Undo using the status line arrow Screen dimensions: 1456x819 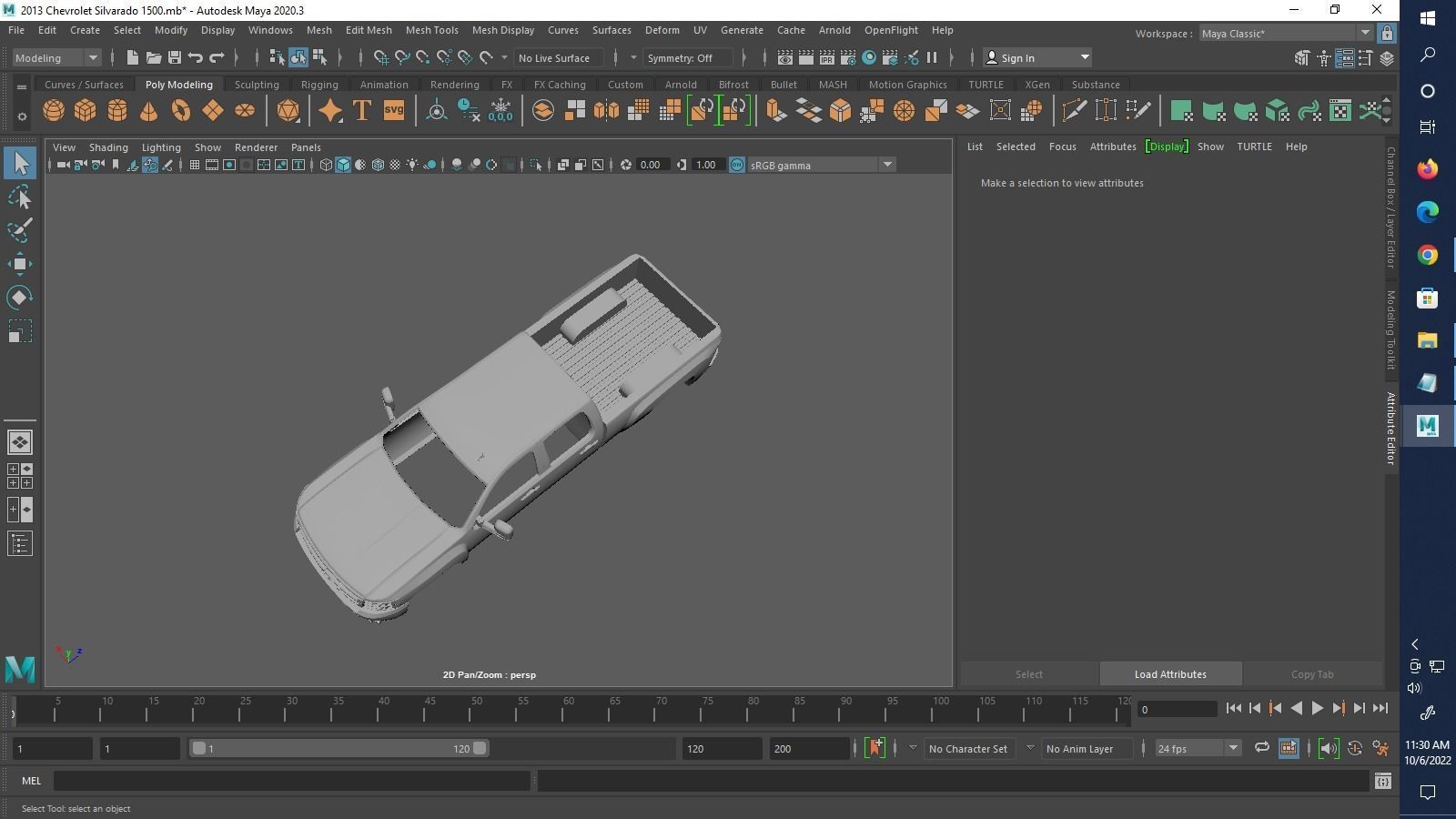tap(196, 57)
